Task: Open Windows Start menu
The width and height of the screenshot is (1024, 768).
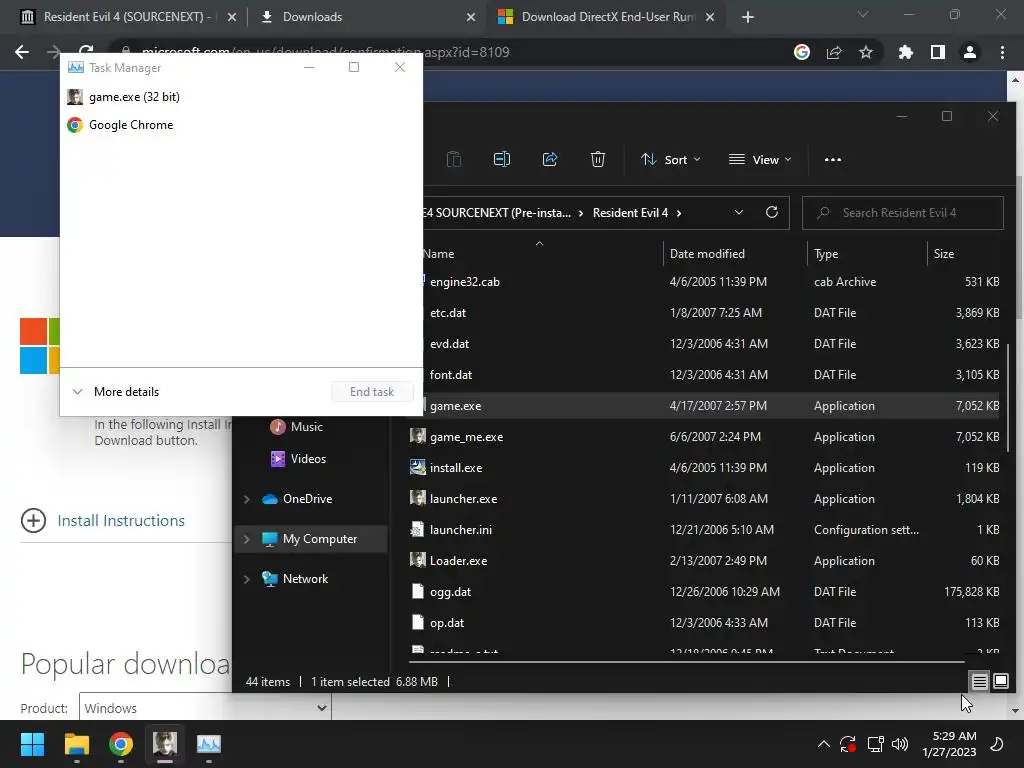Action: tap(32, 744)
